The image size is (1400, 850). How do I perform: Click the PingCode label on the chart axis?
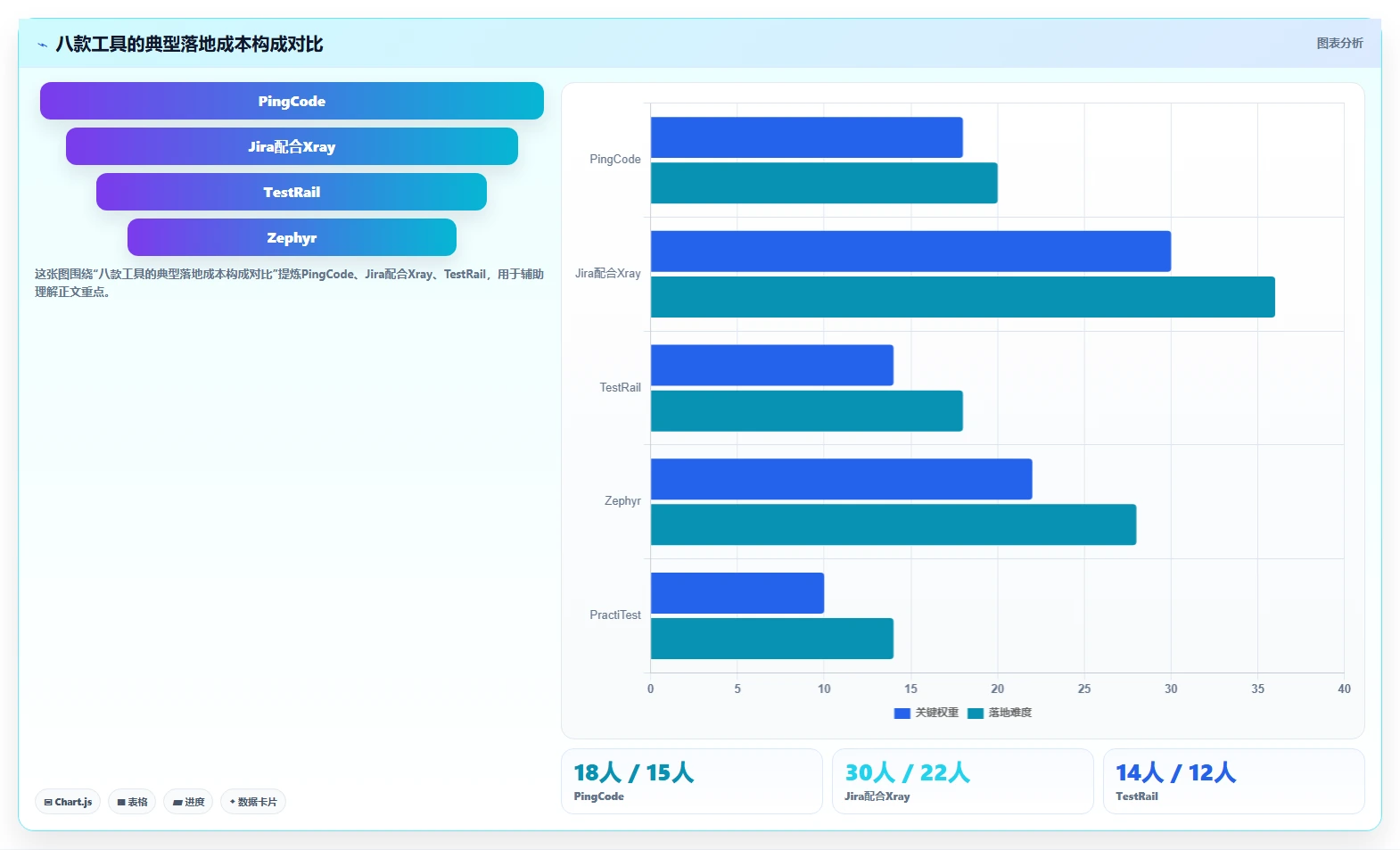(x=615, y=160)
